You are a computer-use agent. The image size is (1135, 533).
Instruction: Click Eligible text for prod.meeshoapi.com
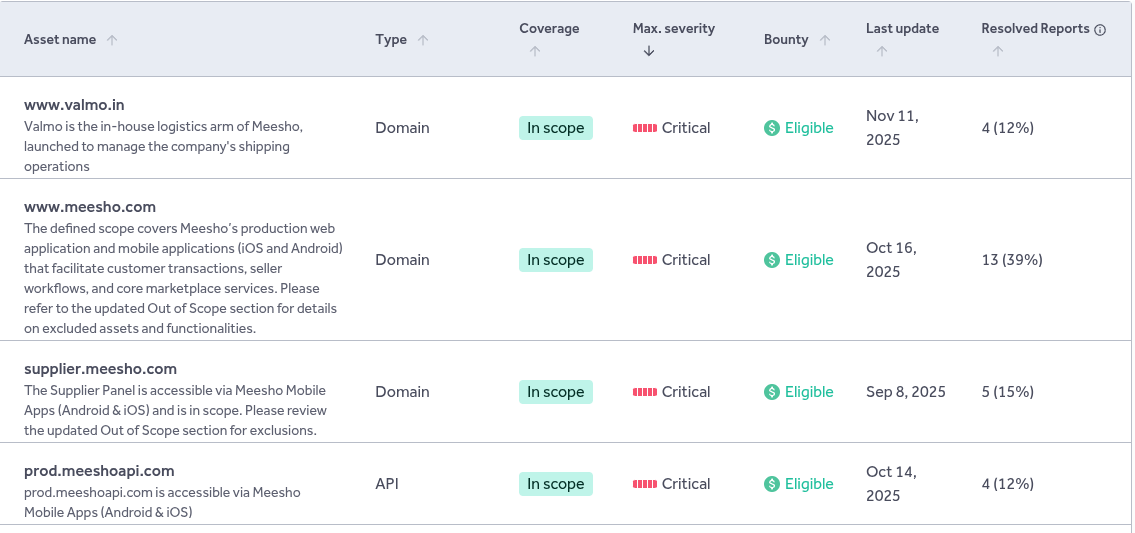pos(809,484)
